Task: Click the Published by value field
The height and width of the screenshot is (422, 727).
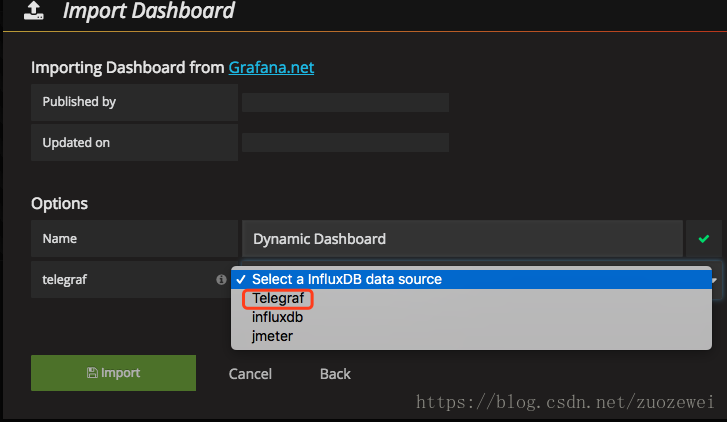Action: click(345, 102)
